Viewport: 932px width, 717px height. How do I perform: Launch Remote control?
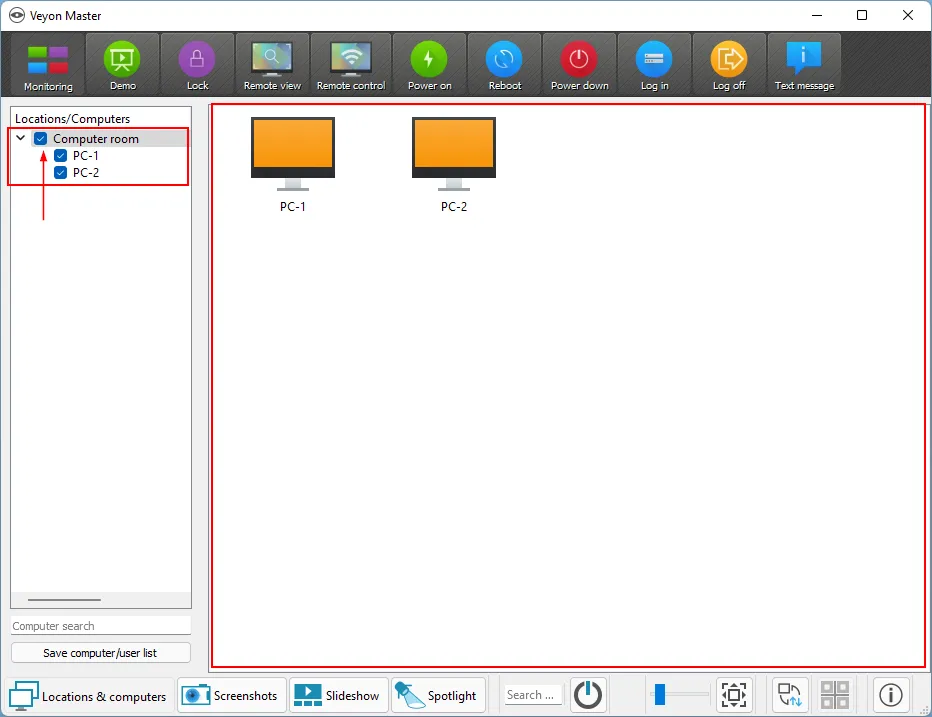click(351, 65)
